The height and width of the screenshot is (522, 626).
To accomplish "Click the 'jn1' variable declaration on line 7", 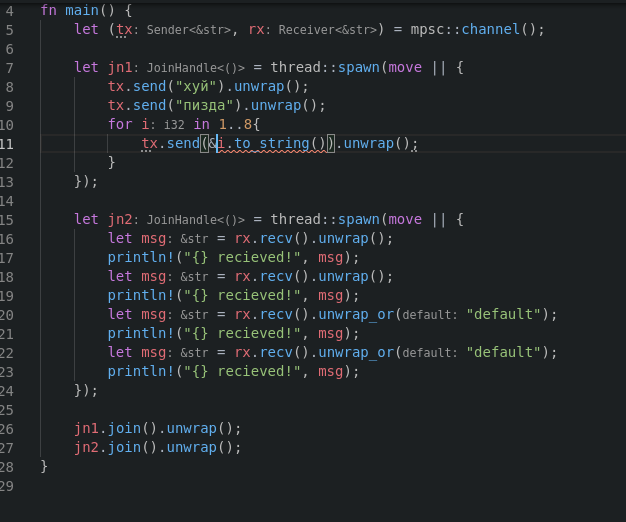I will click(x=120, y=67).
